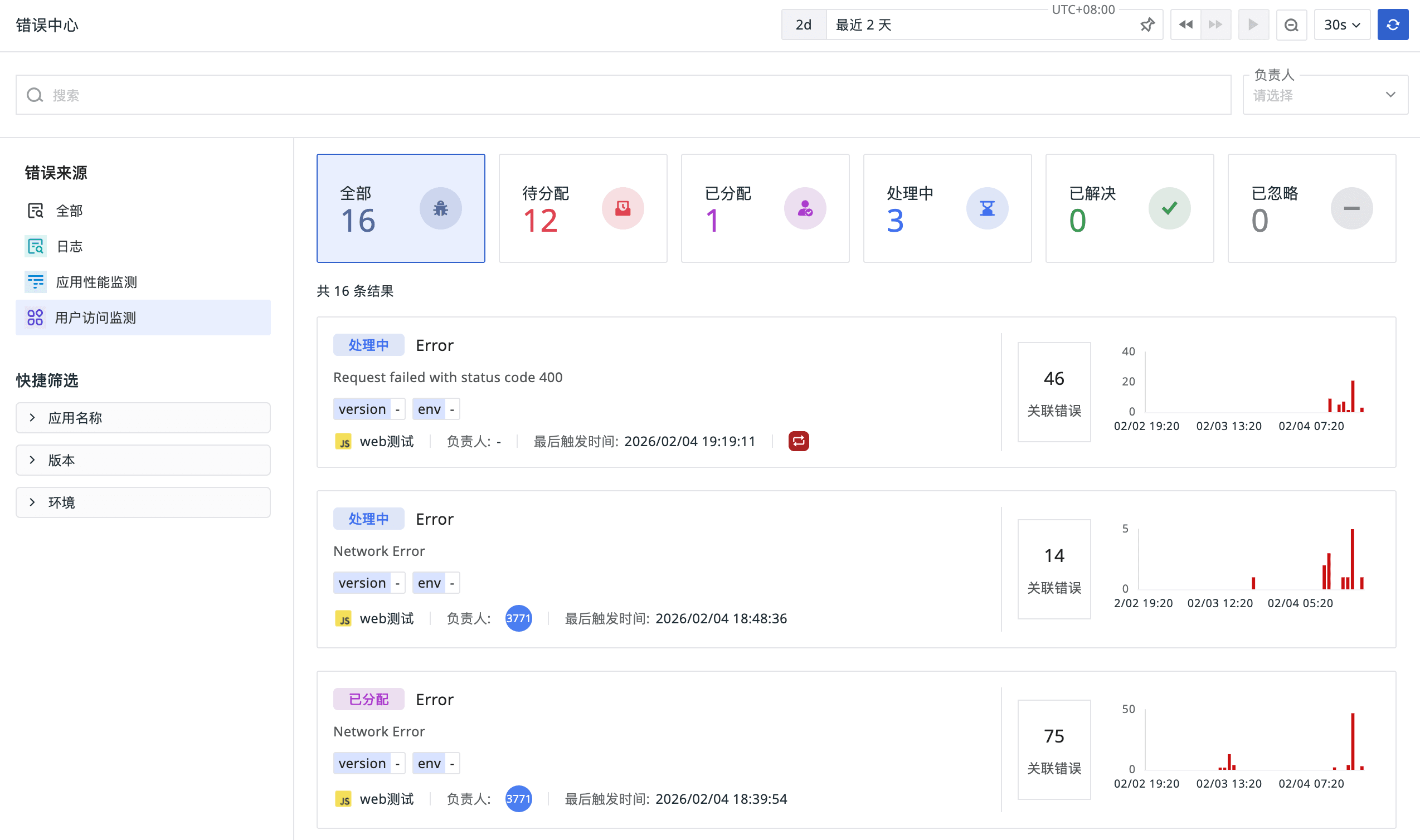This screenshot has height=840, width=1420.
Task: Click the 2d time shortcut button
Action: tap(803, 25)
